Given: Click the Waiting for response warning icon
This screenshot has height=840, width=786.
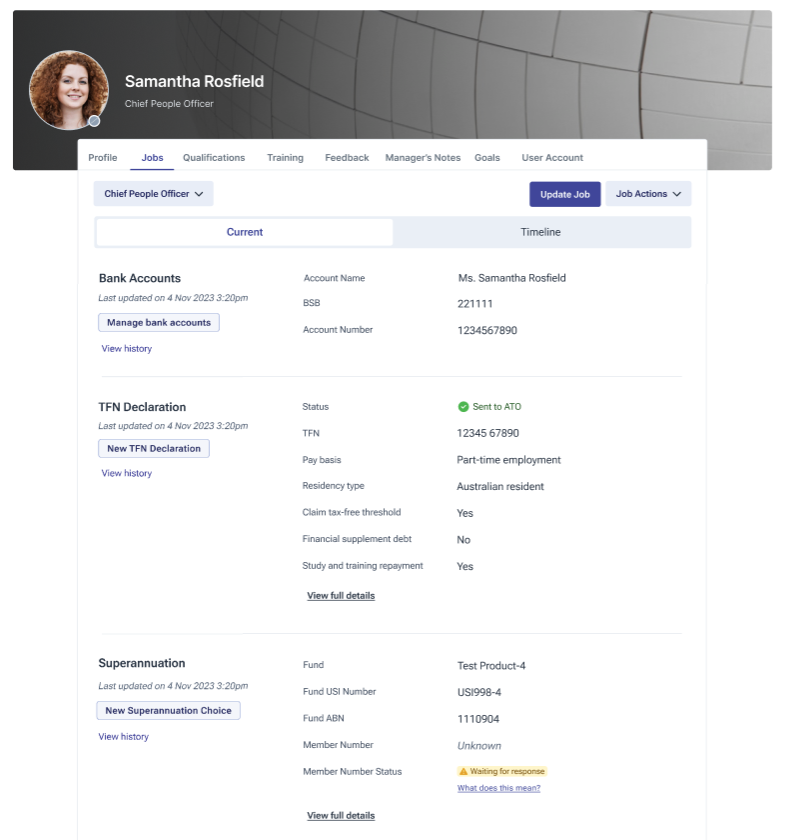Looking at the screenshot, I should [463, 772].
